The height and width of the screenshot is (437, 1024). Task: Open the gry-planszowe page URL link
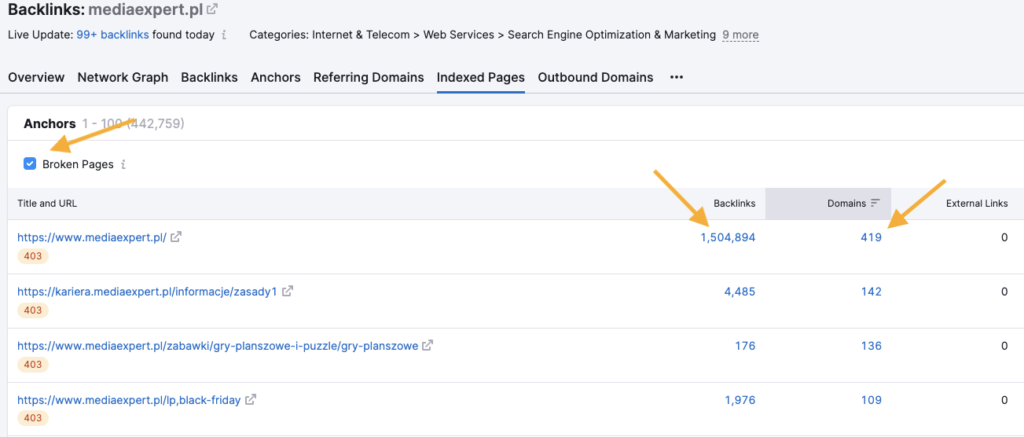(x=217, y=346)
